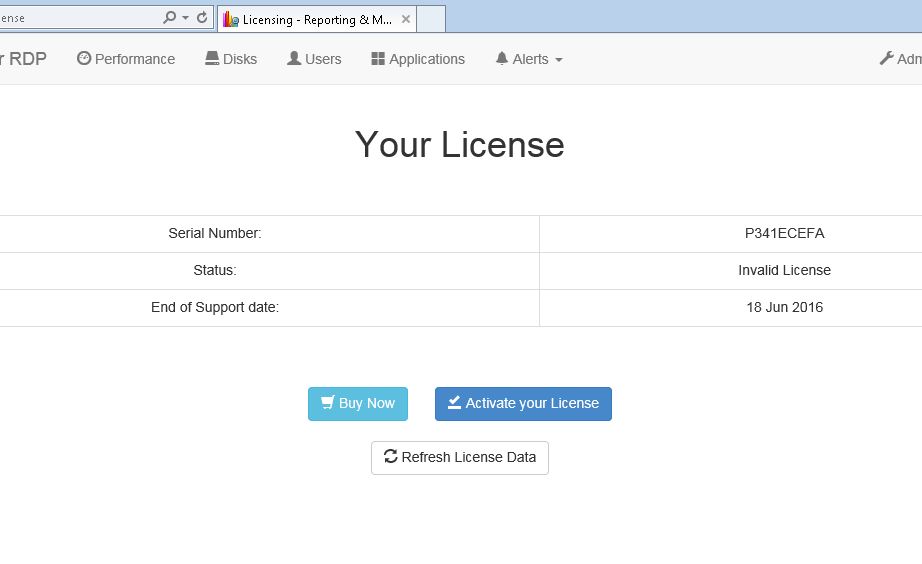Click the browser address field
This screenshot has width=922, height=564.
(79, 18)
